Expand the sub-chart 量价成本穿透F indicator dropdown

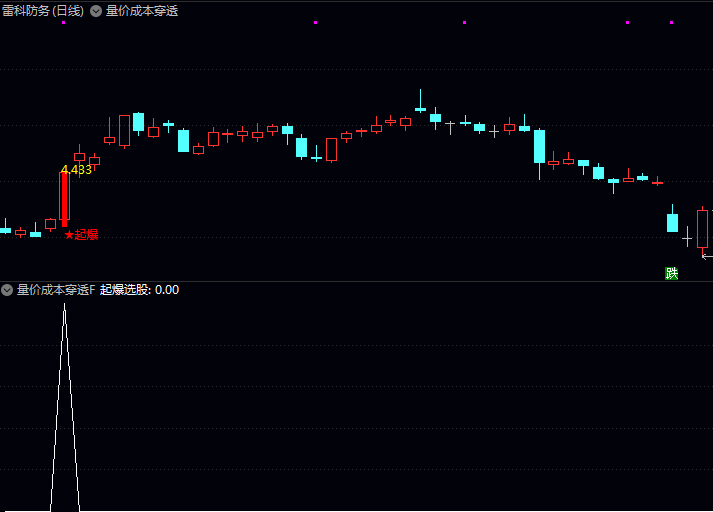[x=7, y=290]
